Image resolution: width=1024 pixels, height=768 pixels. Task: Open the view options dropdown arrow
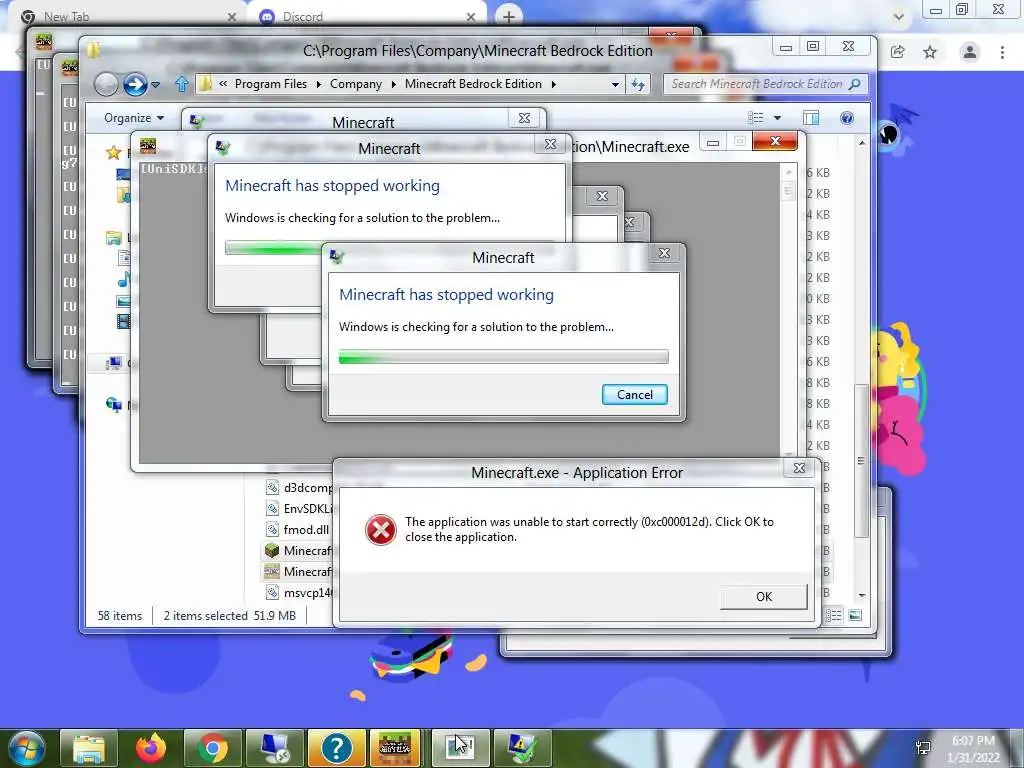pyautogui.click(x=777, y=118)
